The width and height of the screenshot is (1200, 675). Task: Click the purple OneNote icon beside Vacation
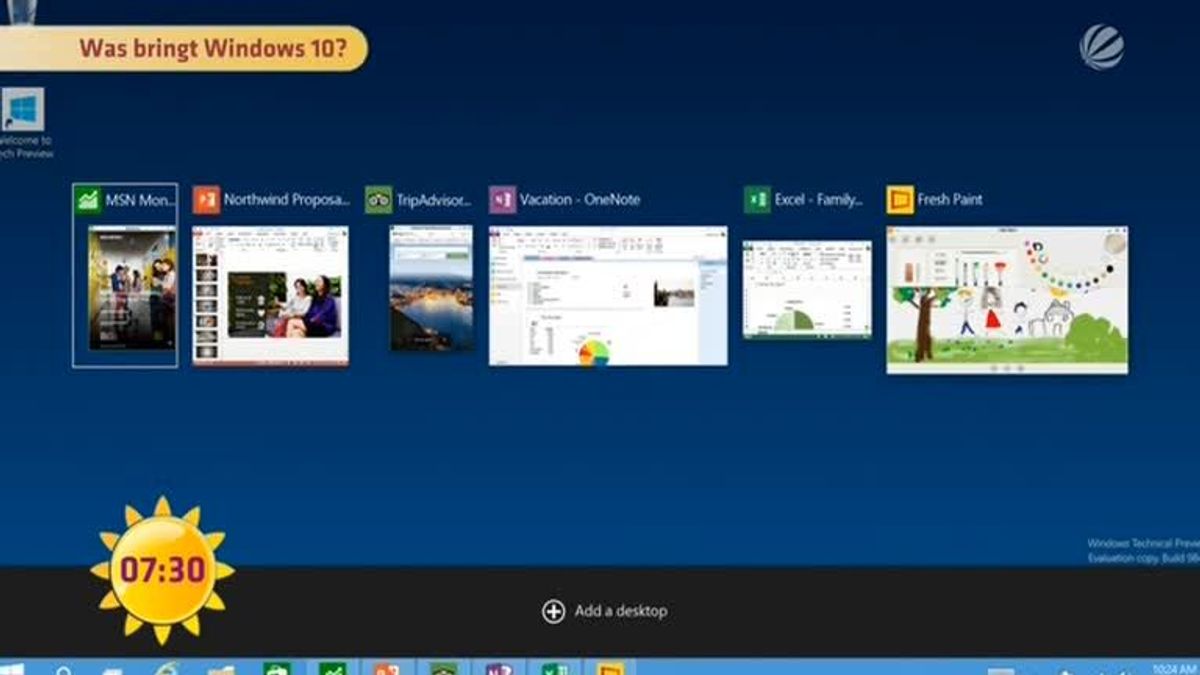[502, 200]
